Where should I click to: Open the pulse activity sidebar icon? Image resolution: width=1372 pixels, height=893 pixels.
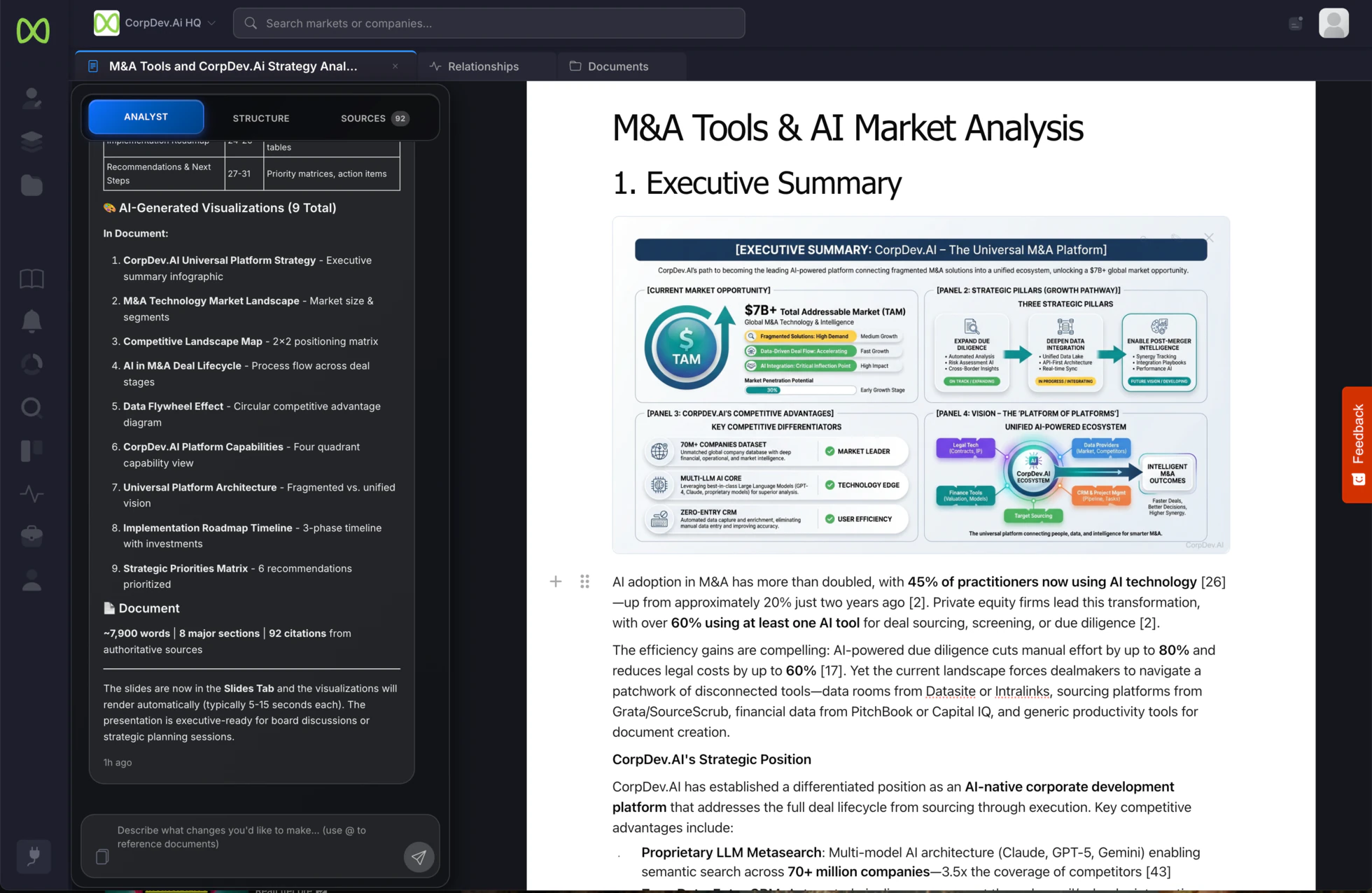(31, 493)
